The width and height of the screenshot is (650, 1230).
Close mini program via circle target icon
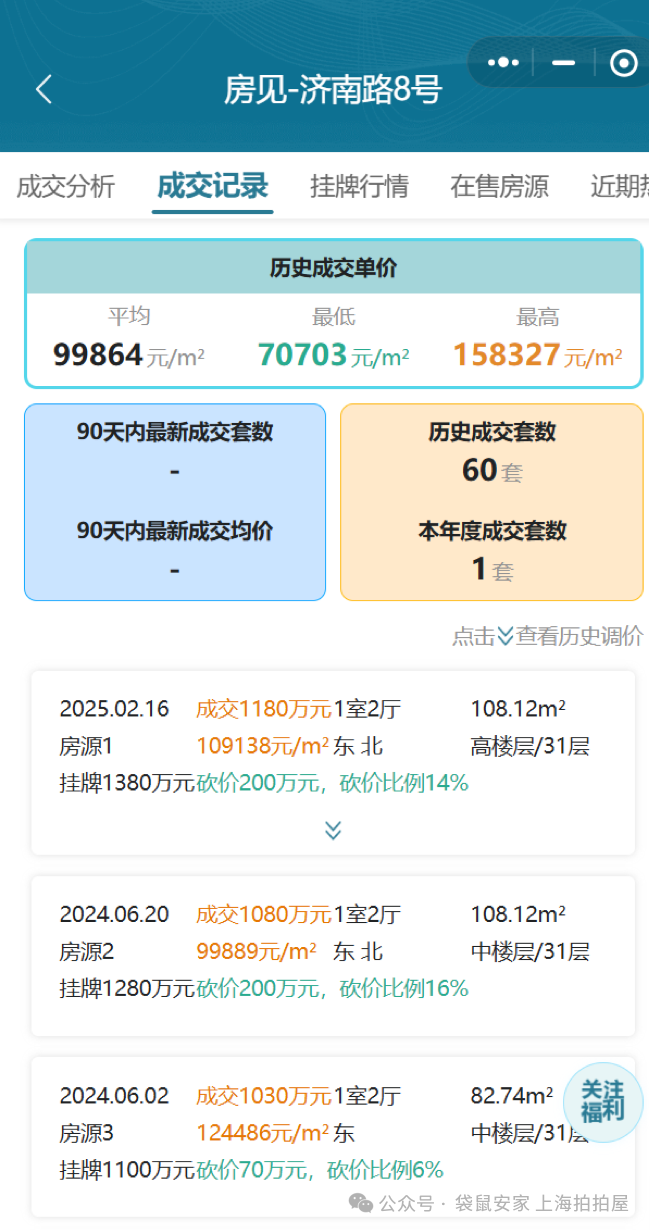coord(623,63)
